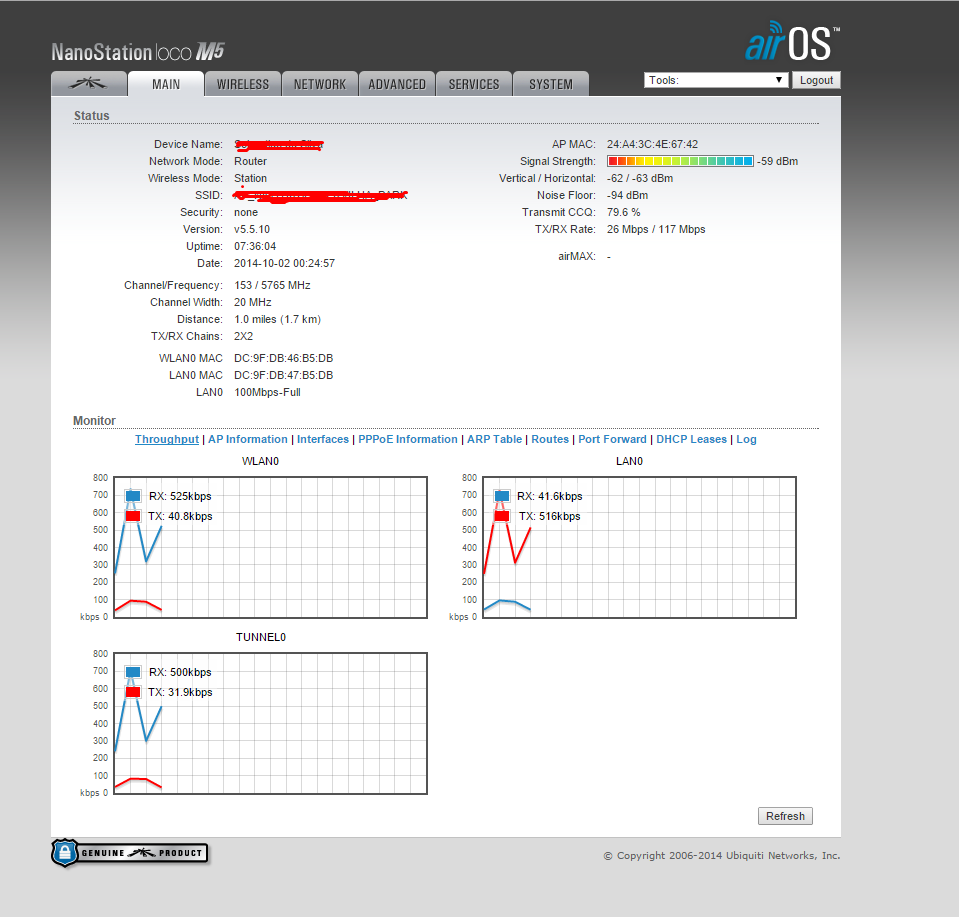This screenshot has height=917, width=959.
Task: Expand the Tools dropdown
Action: (716, 80)
